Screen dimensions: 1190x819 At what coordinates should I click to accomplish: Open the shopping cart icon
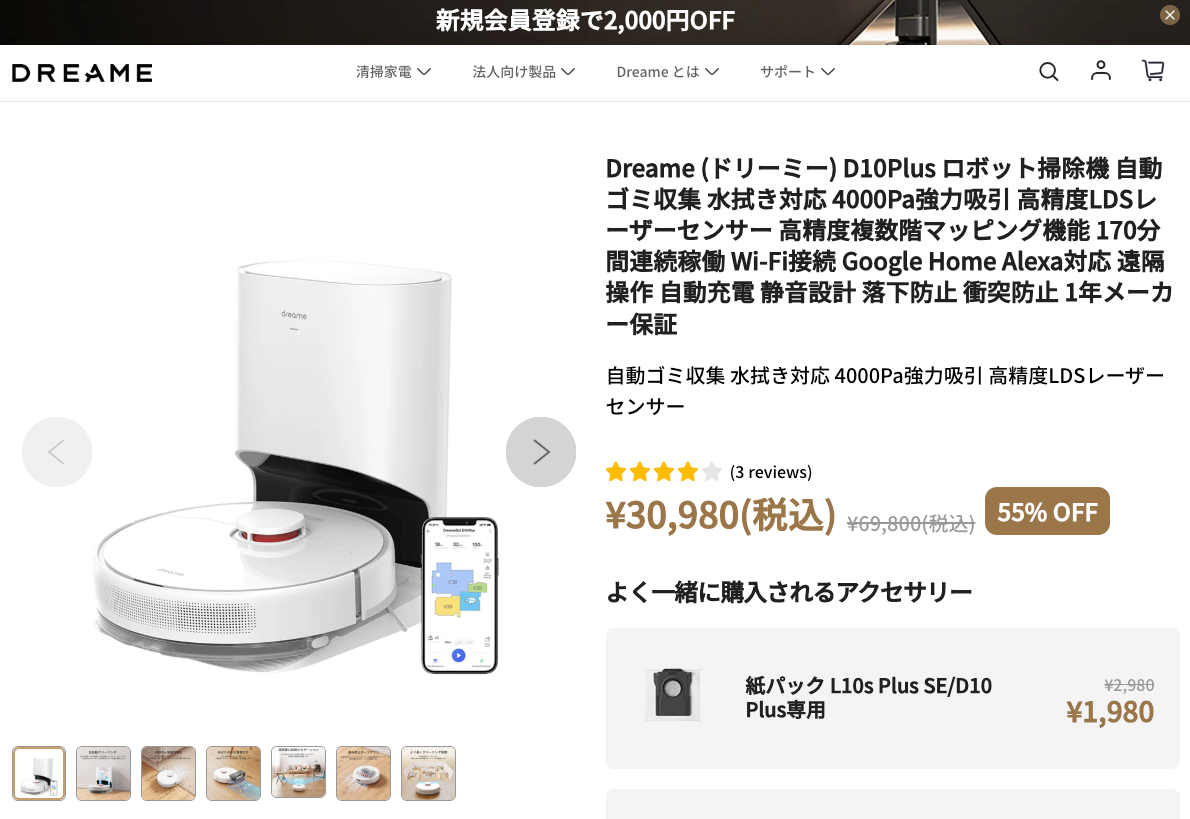pos(1154,71)
